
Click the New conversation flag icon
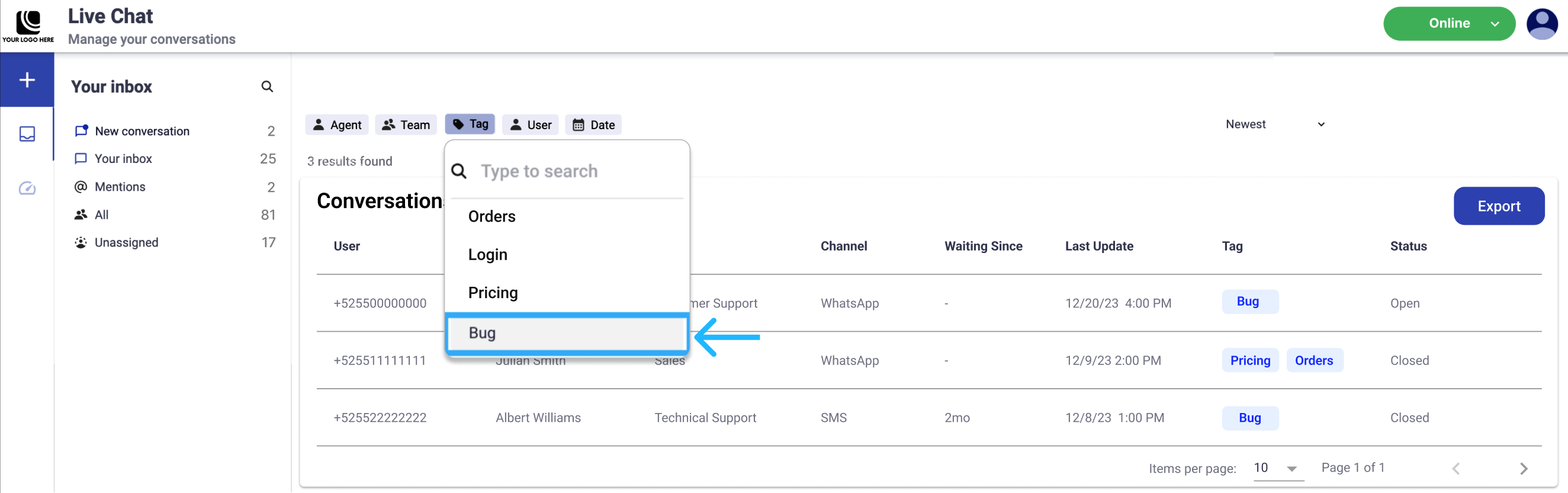point(81,130)
